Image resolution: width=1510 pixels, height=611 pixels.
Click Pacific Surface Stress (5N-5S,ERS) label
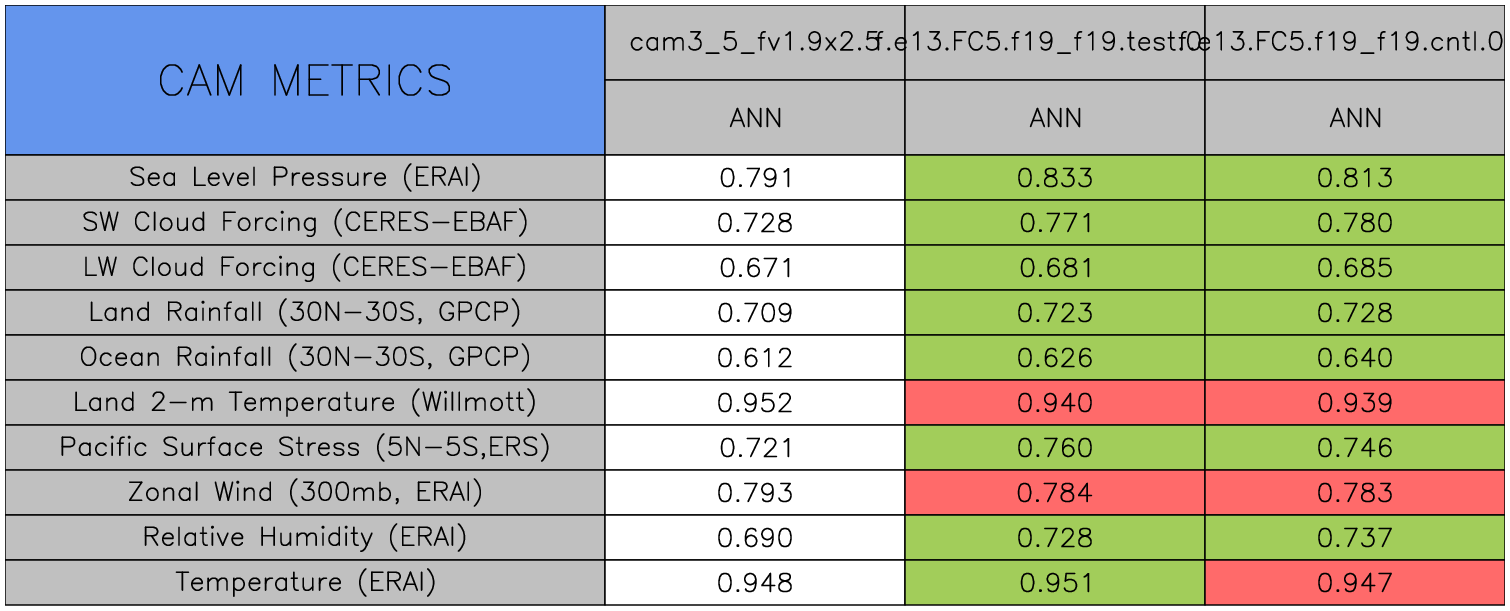pos(305,448)
